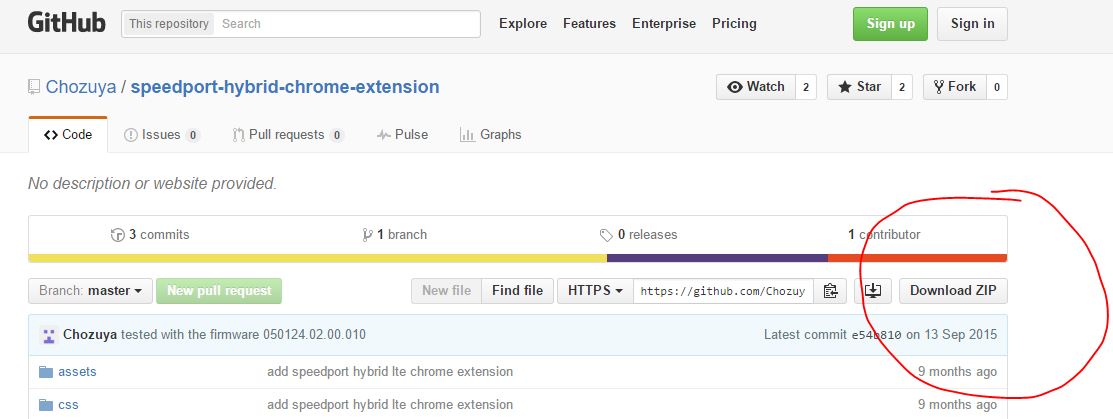Copy clone URL to clipboard icon
Screen dimensions: 1113x419
click(830, 291)
